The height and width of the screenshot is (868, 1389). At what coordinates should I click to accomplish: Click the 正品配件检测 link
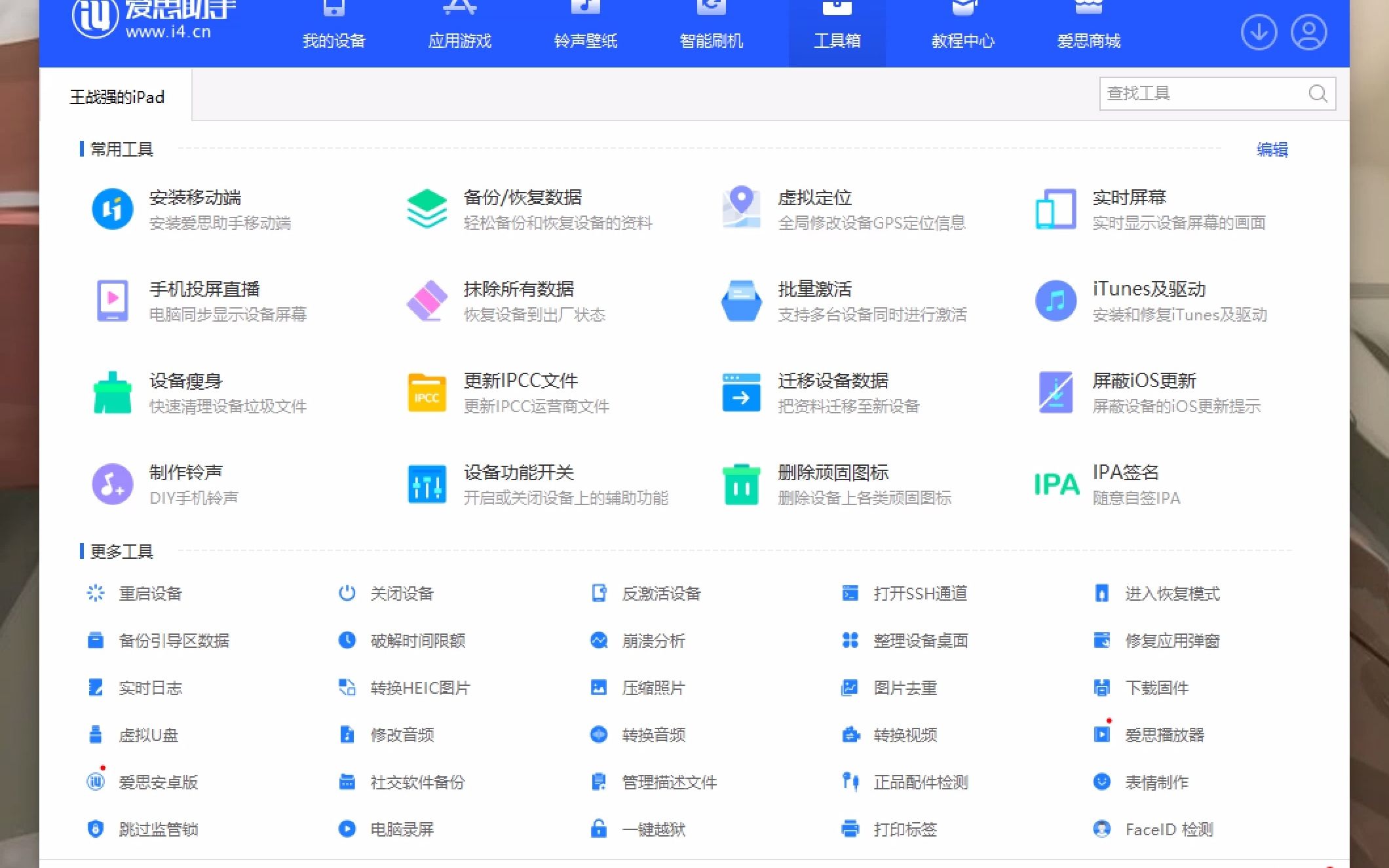point(921,782)
